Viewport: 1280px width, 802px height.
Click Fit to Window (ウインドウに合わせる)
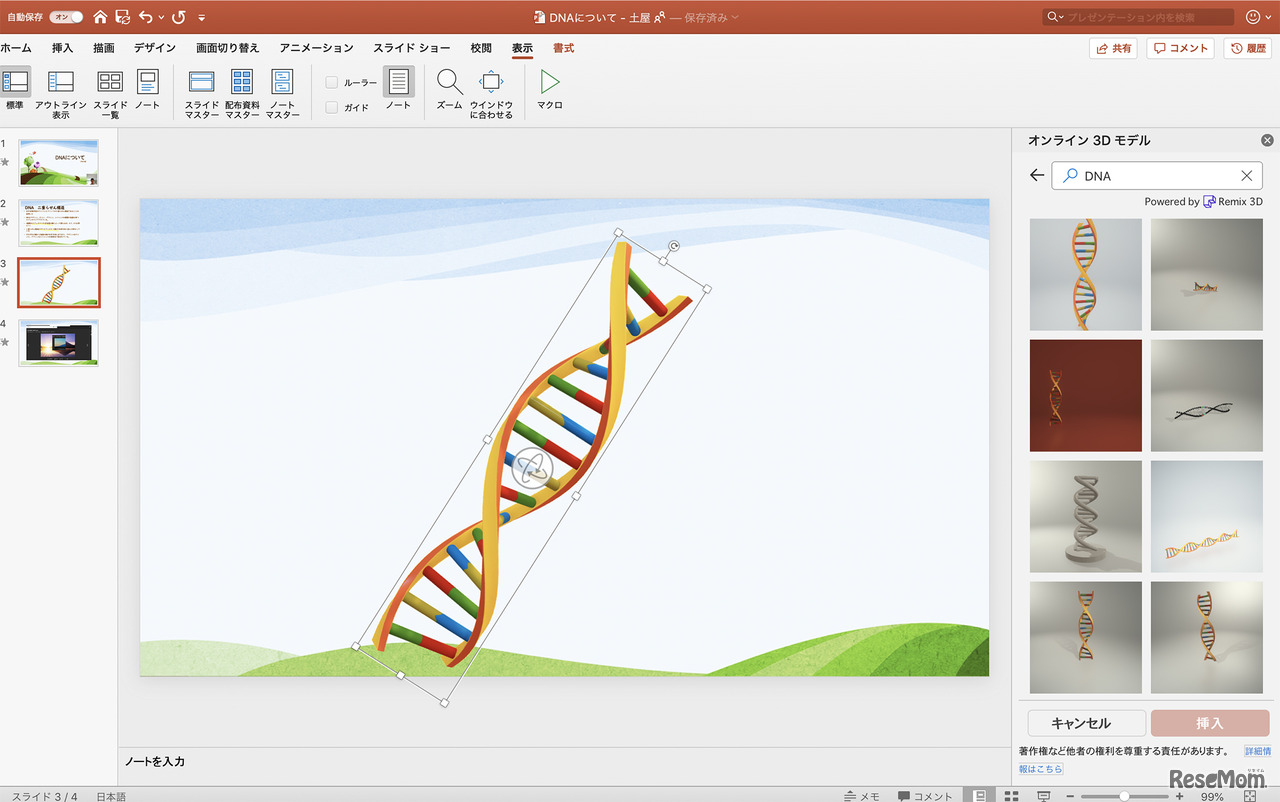[x=491, y=93]
